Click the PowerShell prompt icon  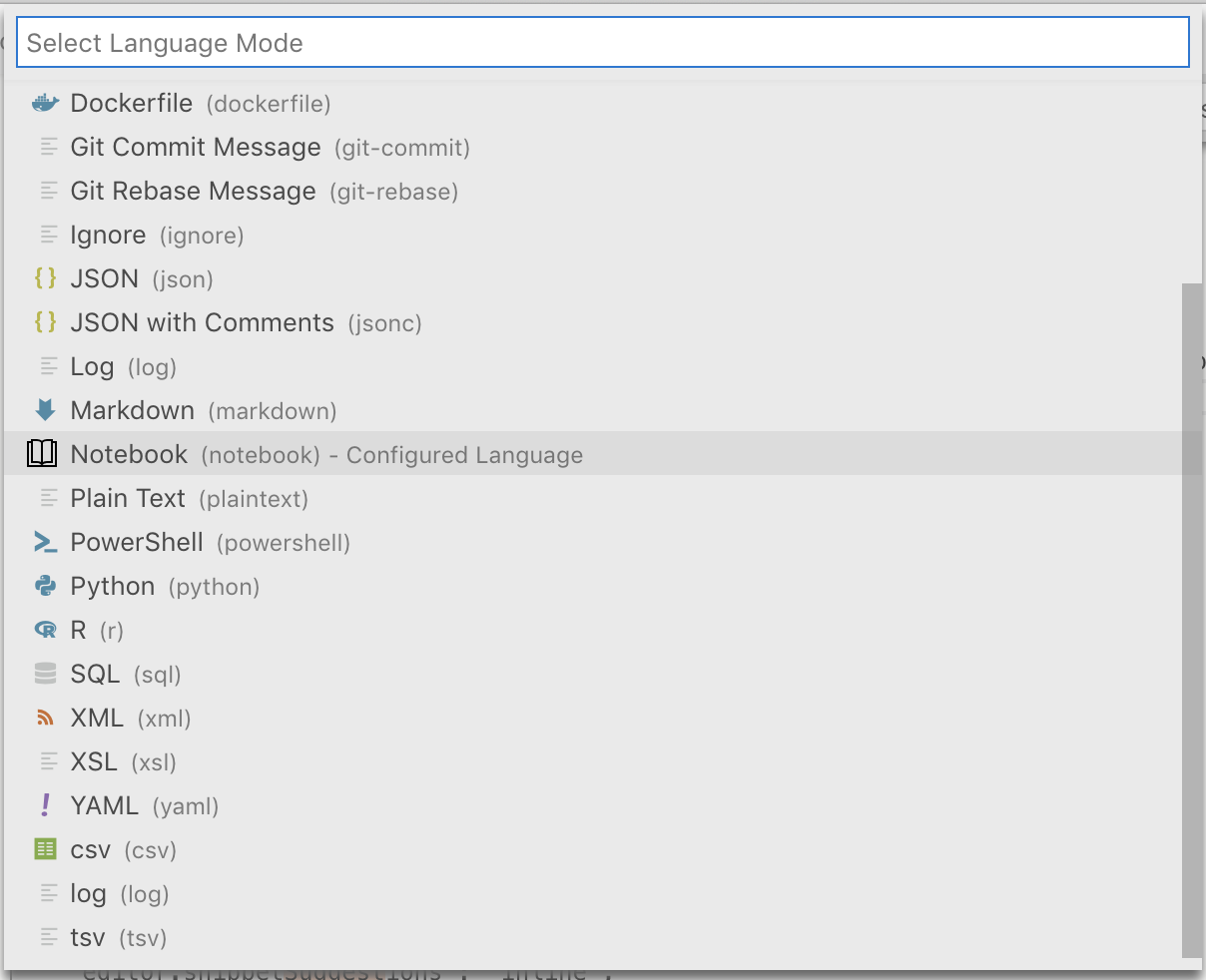point(45,542)
